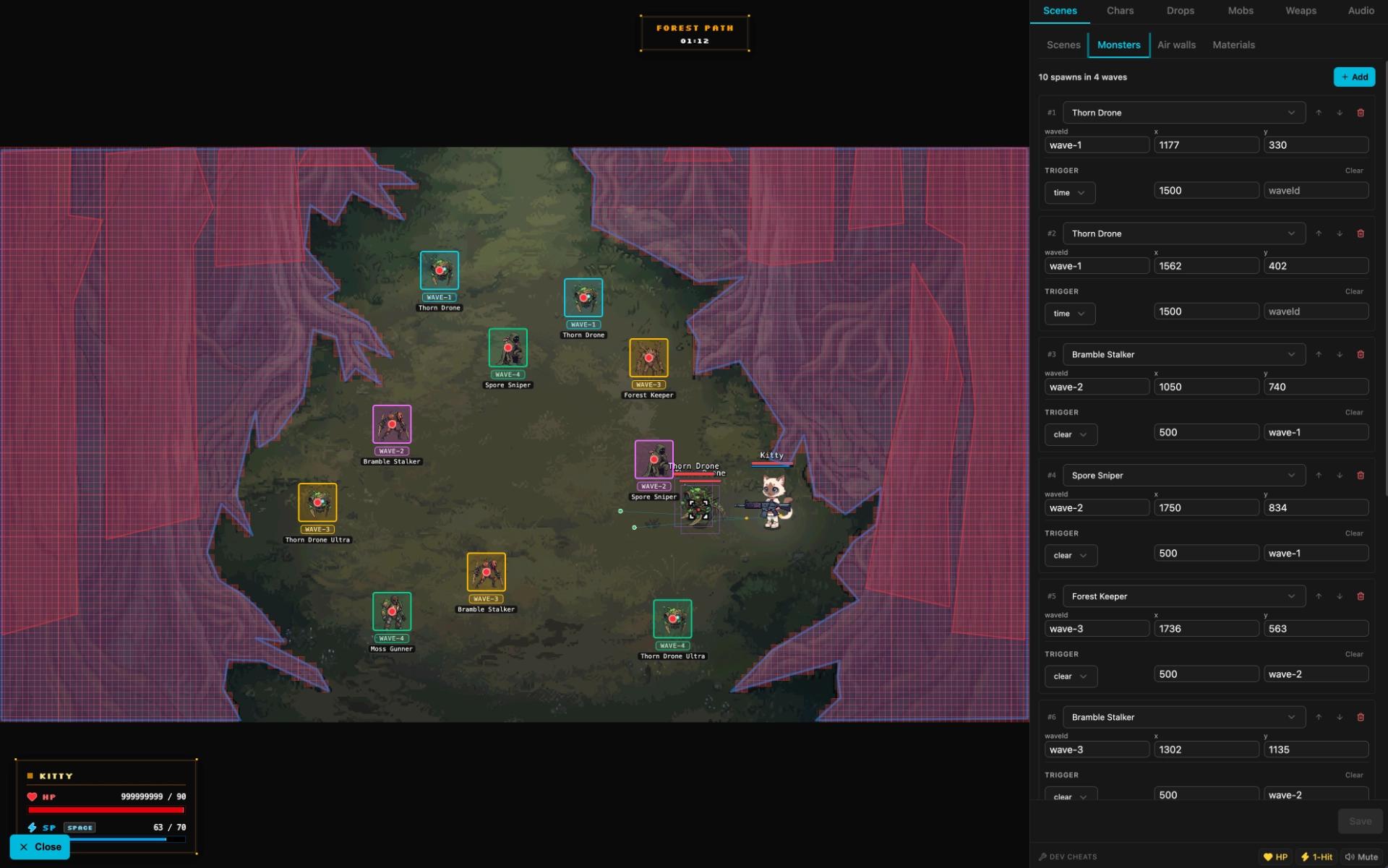Open the Weaps top tab
The image size is (1388, 868).
coord(1301,11)
